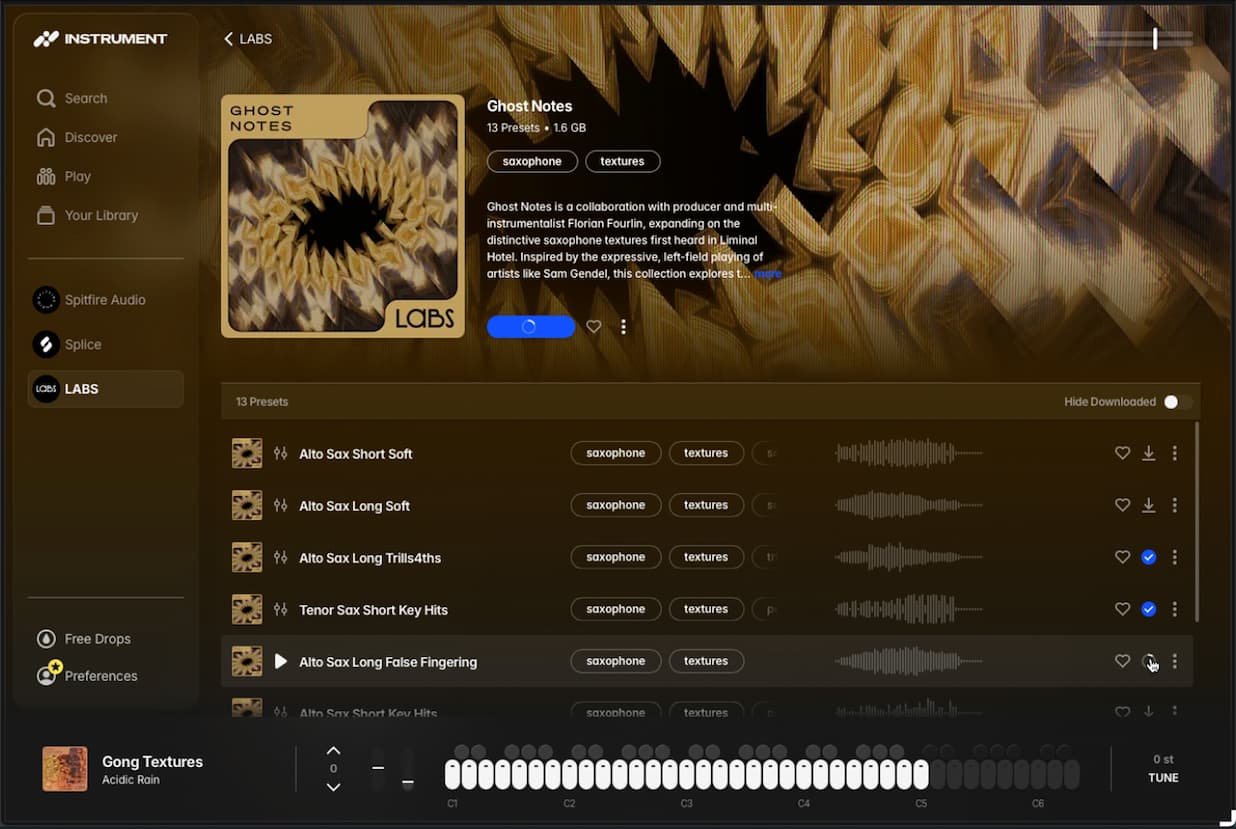Screen dimensions: 1236x829
Task: Click the Gong Textures preset title
Action: [152, 761]
